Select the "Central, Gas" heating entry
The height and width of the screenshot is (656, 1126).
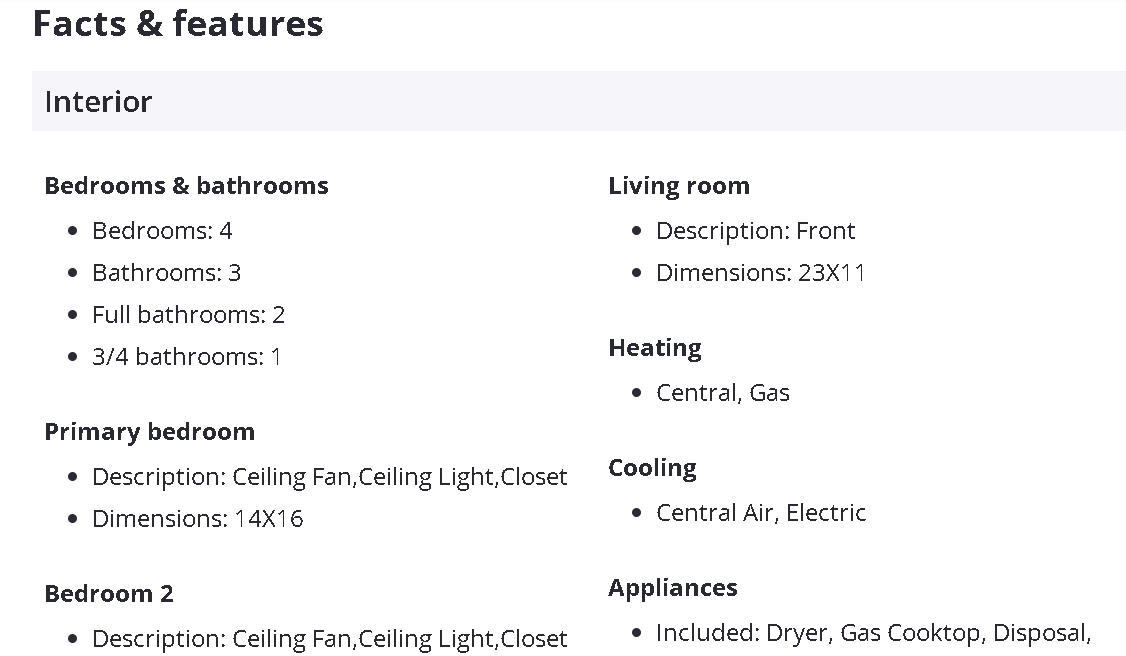722,393
